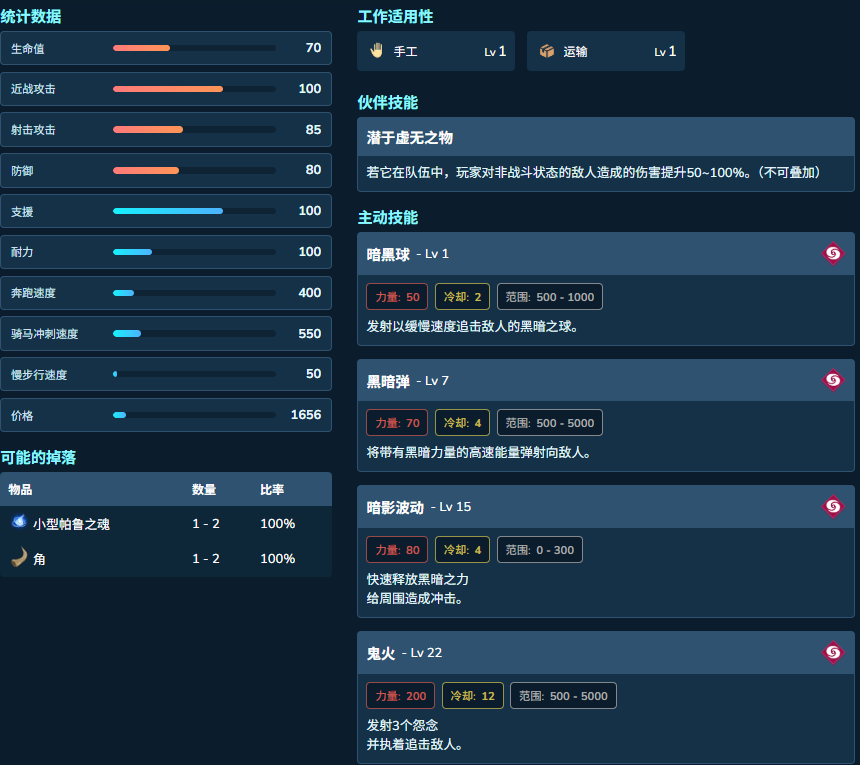Image resolution: width=860 pixels, height=765 pixels.
Task: Click the 范围: 500 - 1000 tag
Action: pos(550,297)
